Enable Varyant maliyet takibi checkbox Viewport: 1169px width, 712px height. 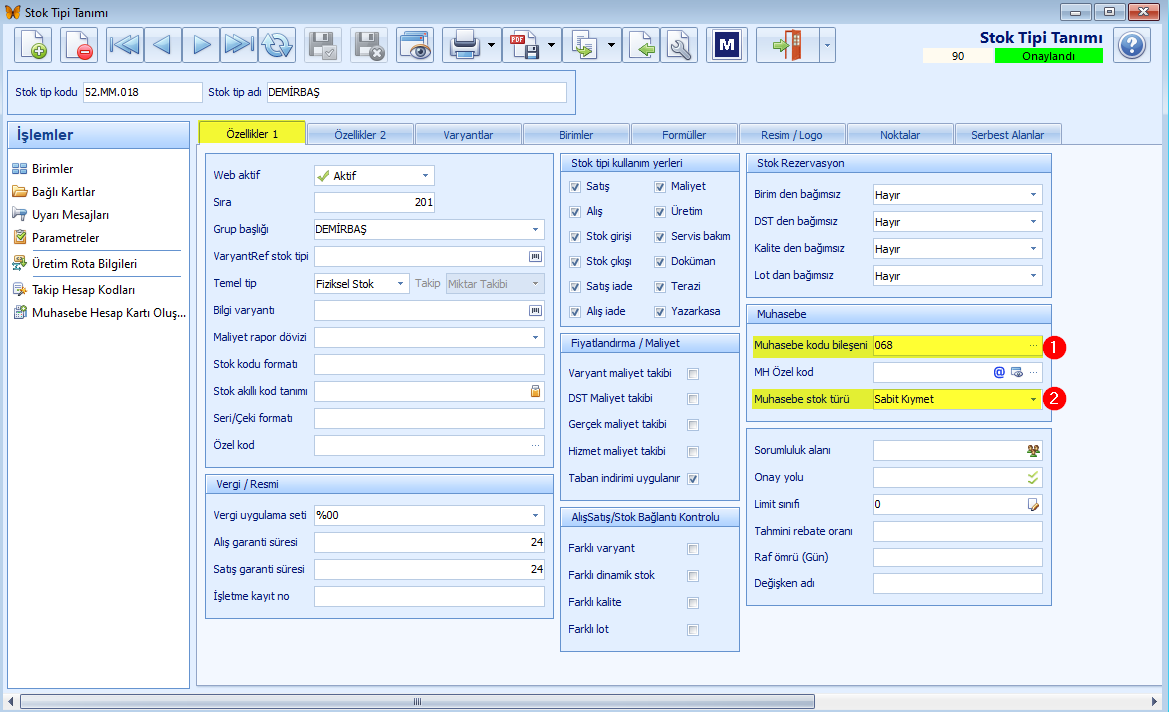point(693,374)
